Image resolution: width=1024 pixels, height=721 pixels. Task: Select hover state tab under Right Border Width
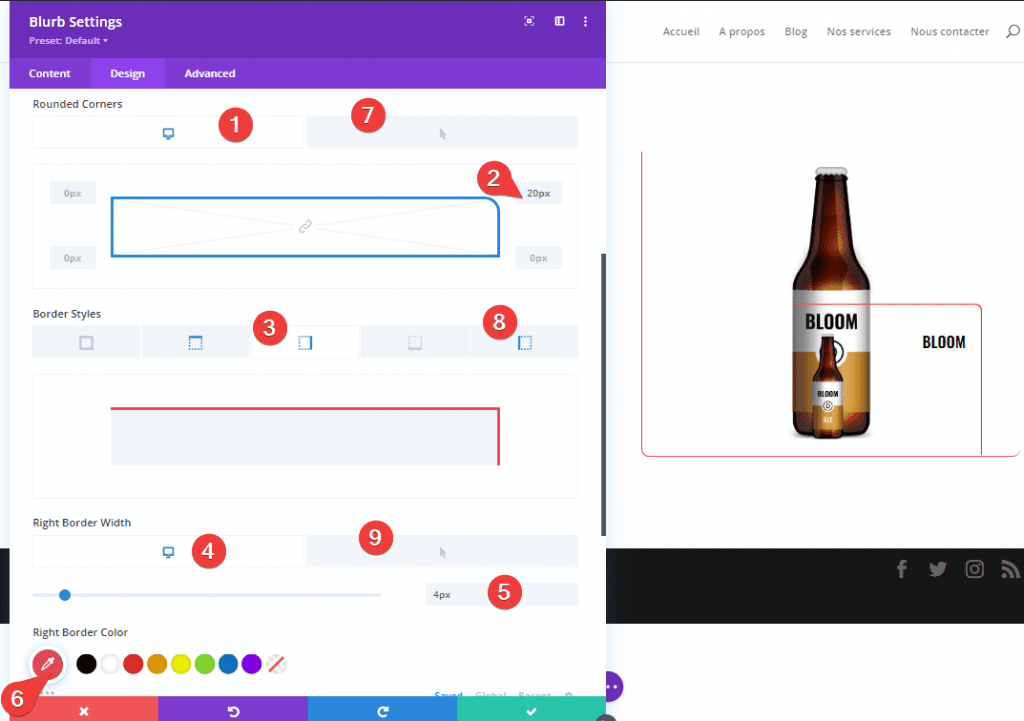click(x=442, y=552)
